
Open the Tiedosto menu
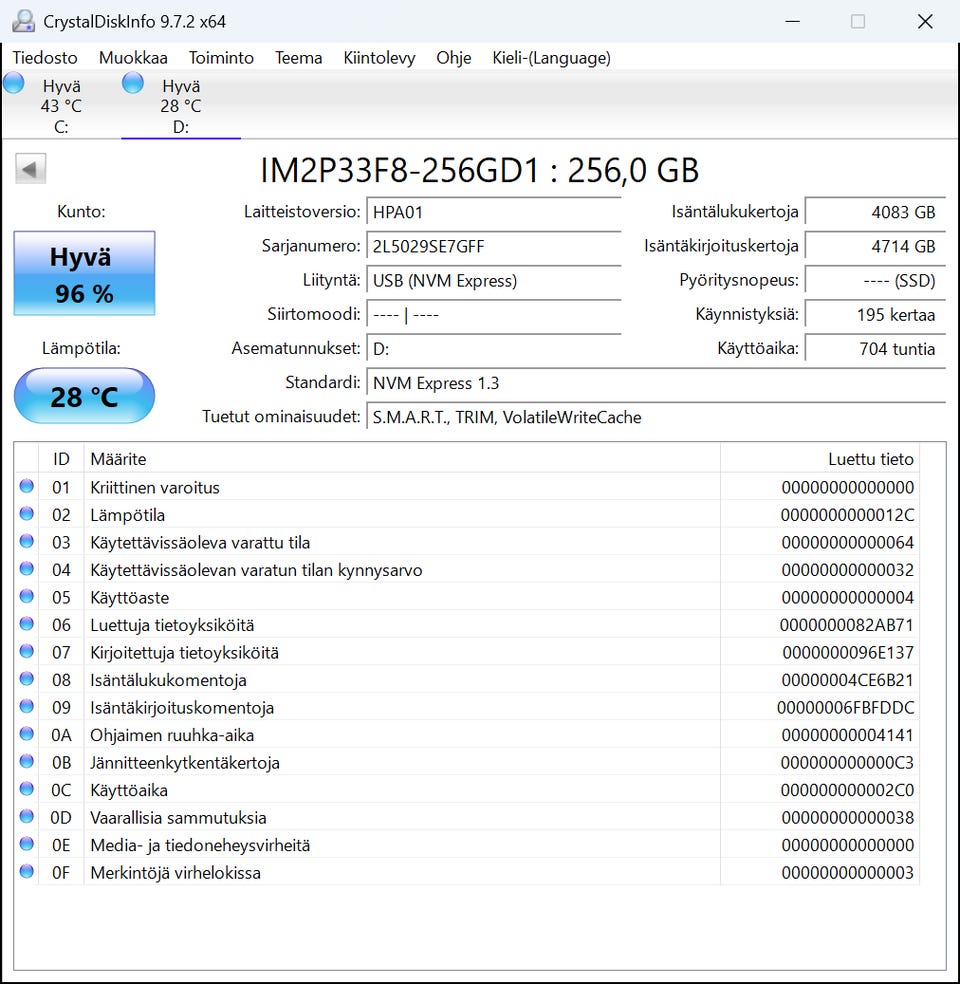(45, 58)
